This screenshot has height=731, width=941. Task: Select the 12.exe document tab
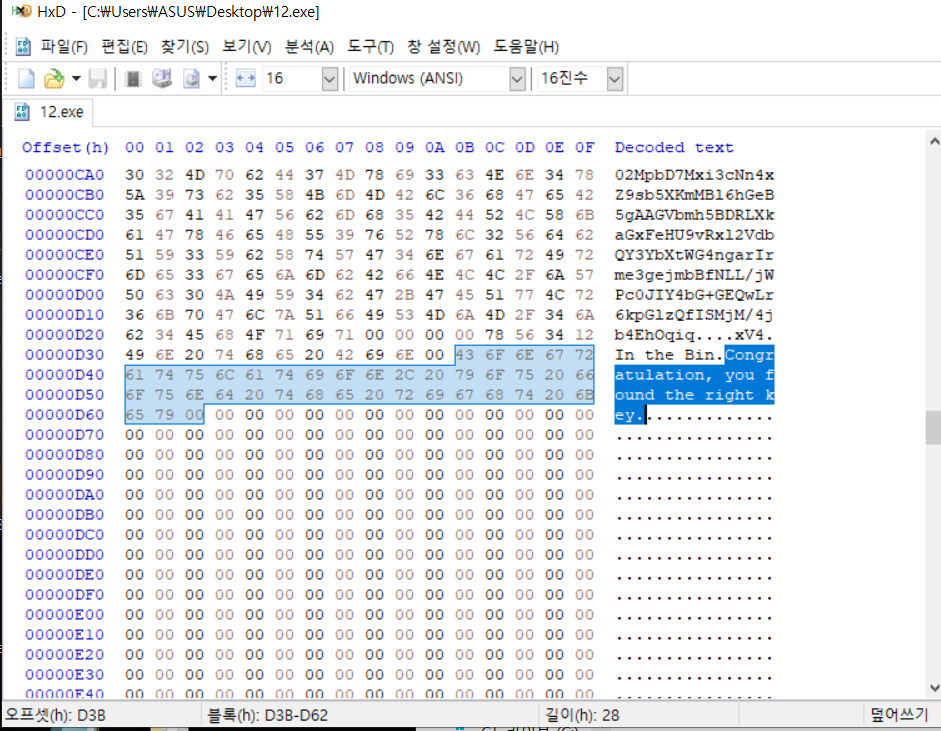pos(49,112)
